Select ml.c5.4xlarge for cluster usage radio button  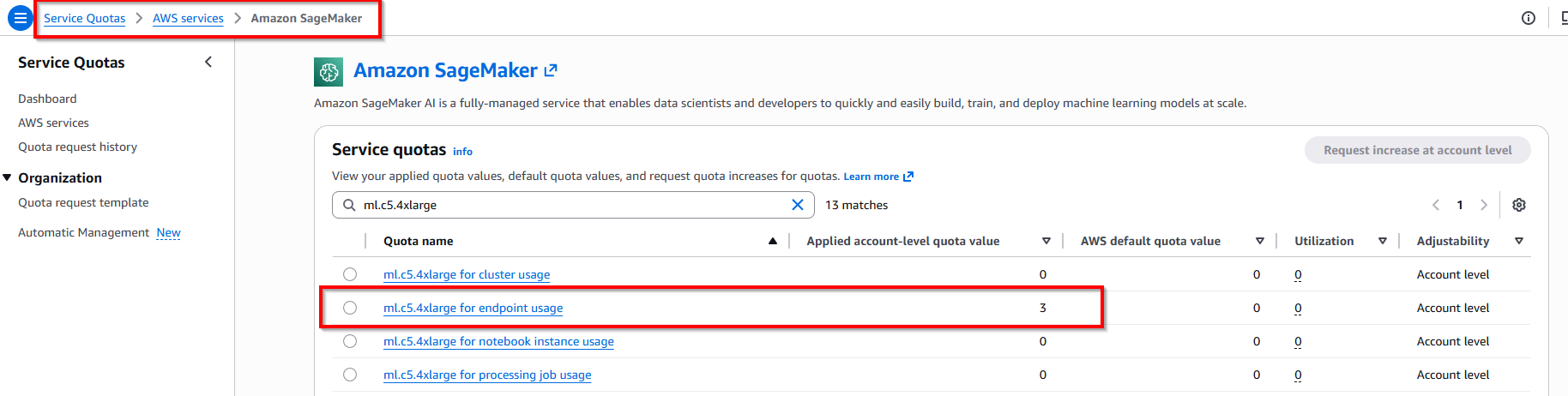pos(350,274)
